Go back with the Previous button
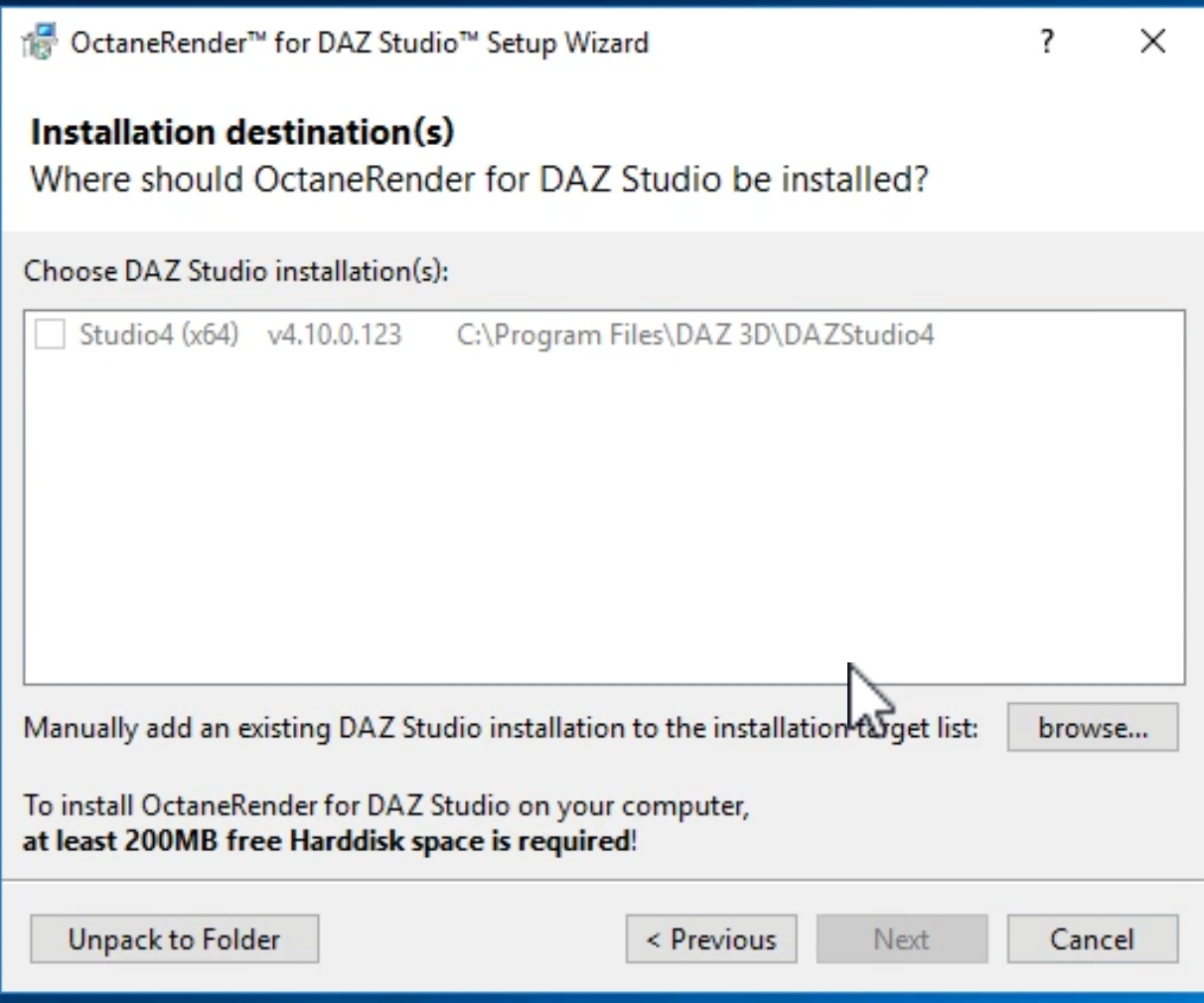 (711, 939)
